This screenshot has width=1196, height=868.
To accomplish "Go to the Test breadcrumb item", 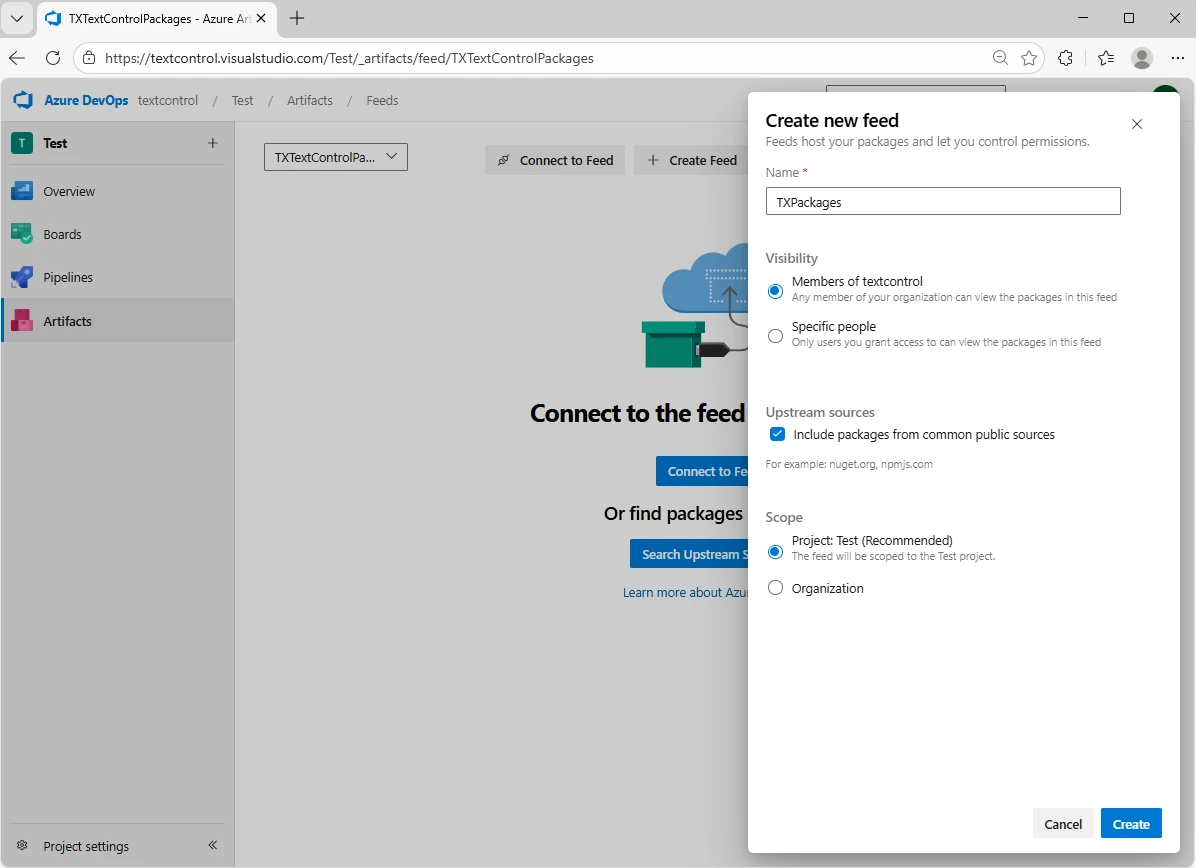I will coord(242,100).
